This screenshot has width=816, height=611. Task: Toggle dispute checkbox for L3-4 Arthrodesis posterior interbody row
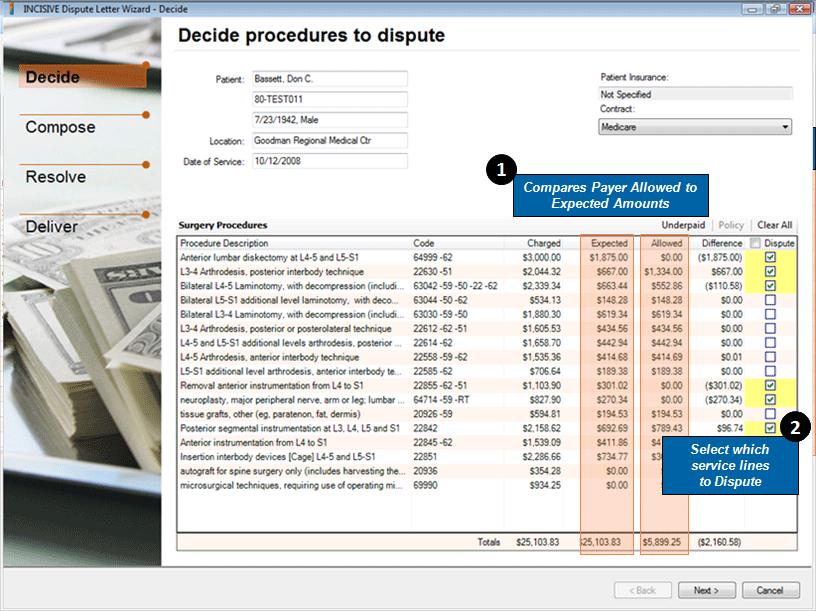click(770, 271)
